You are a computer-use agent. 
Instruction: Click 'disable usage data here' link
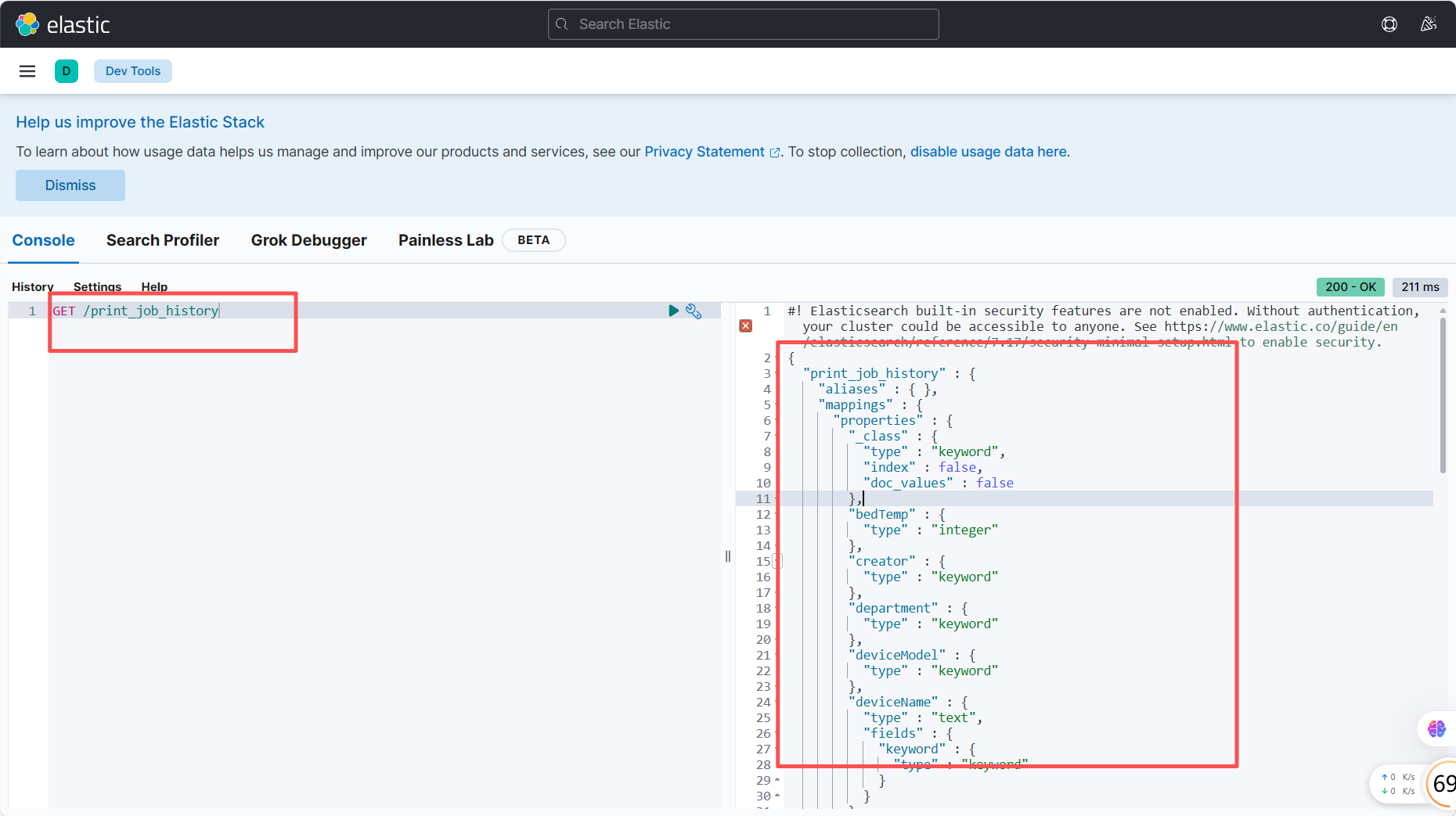(989, 152)
